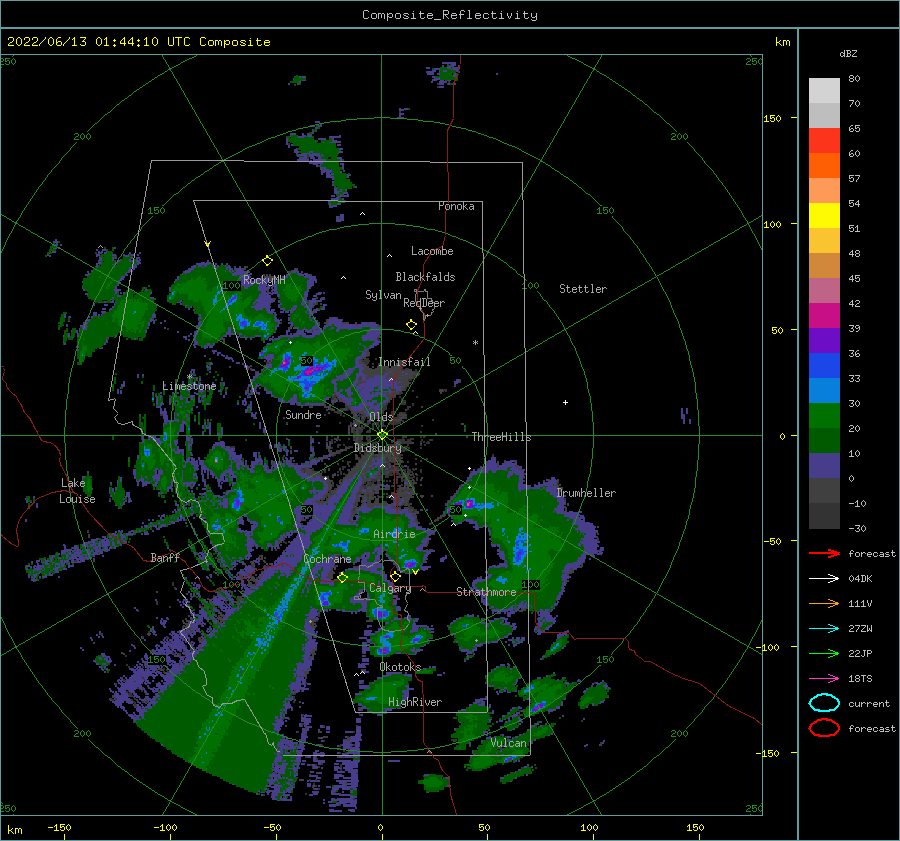Click the Banff town label

165,557
